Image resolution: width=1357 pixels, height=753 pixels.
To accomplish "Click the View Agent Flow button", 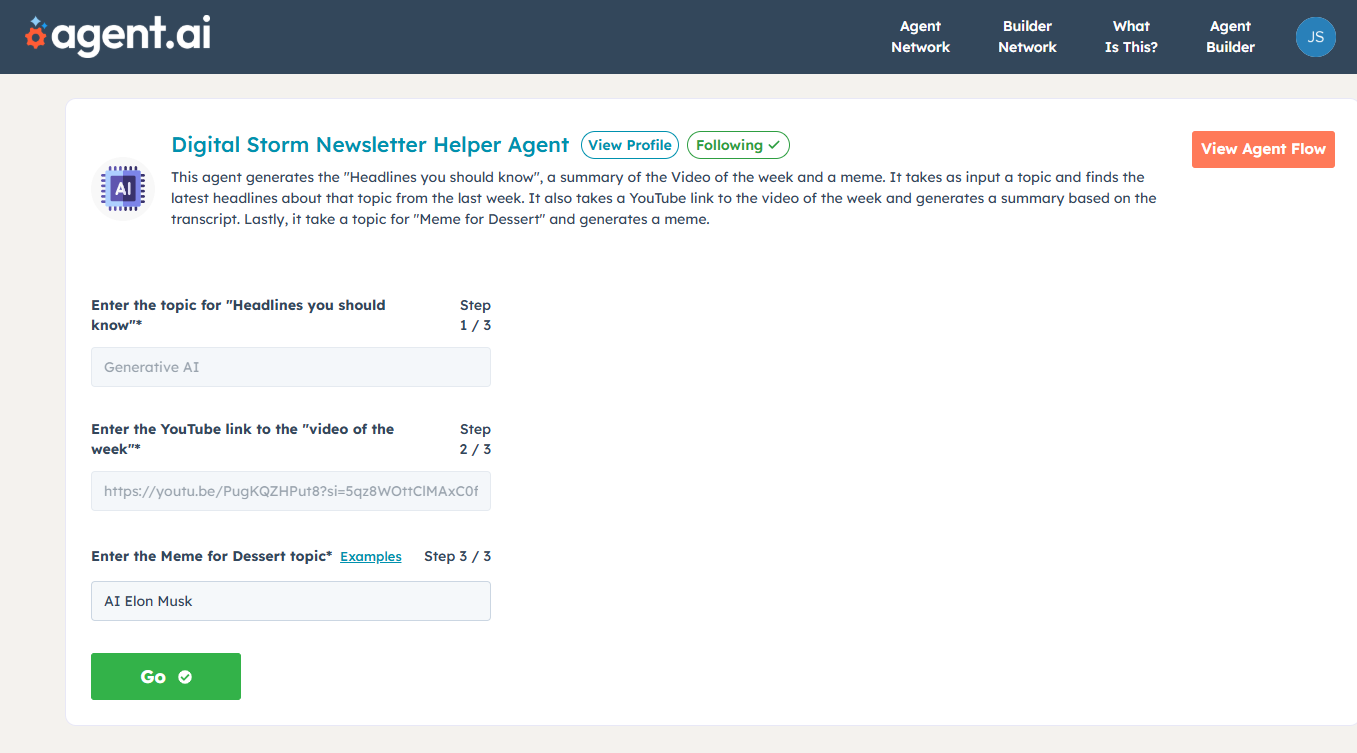I will pyautogui.click(x=1263, y=149).
